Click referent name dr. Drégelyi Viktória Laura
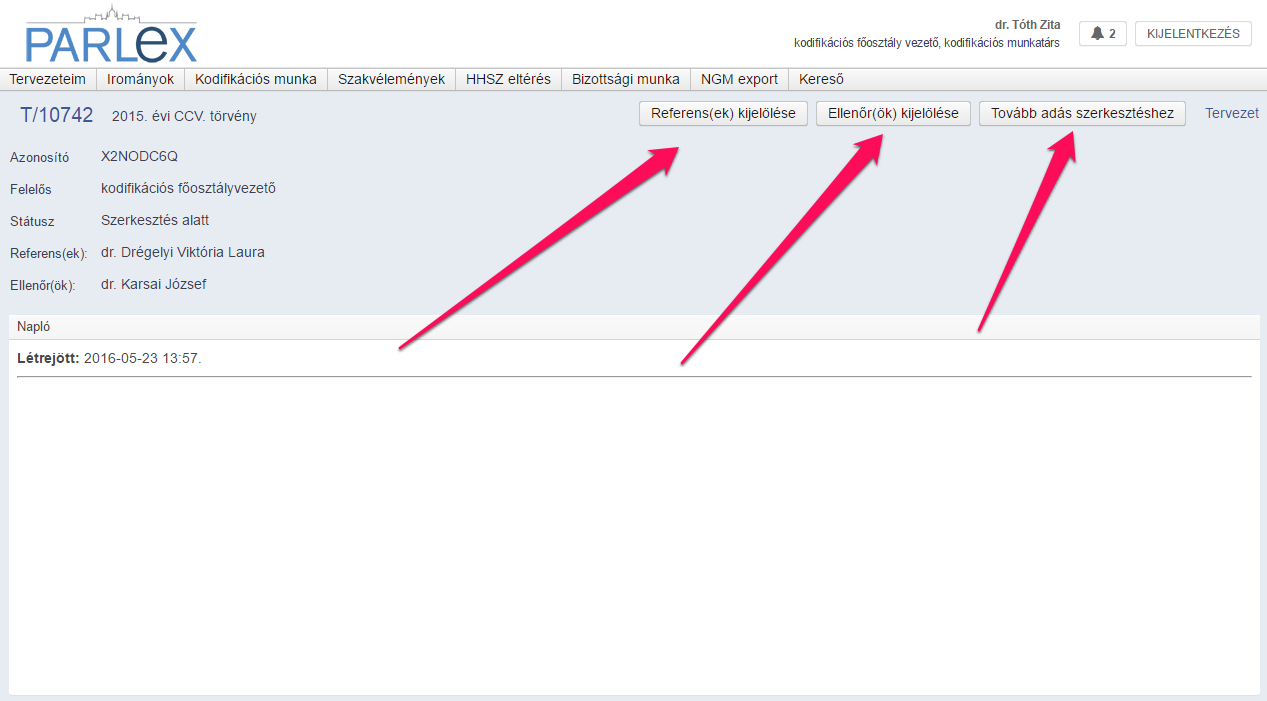The width and height of the screenshot is (1267, 701). click(183, 252)
